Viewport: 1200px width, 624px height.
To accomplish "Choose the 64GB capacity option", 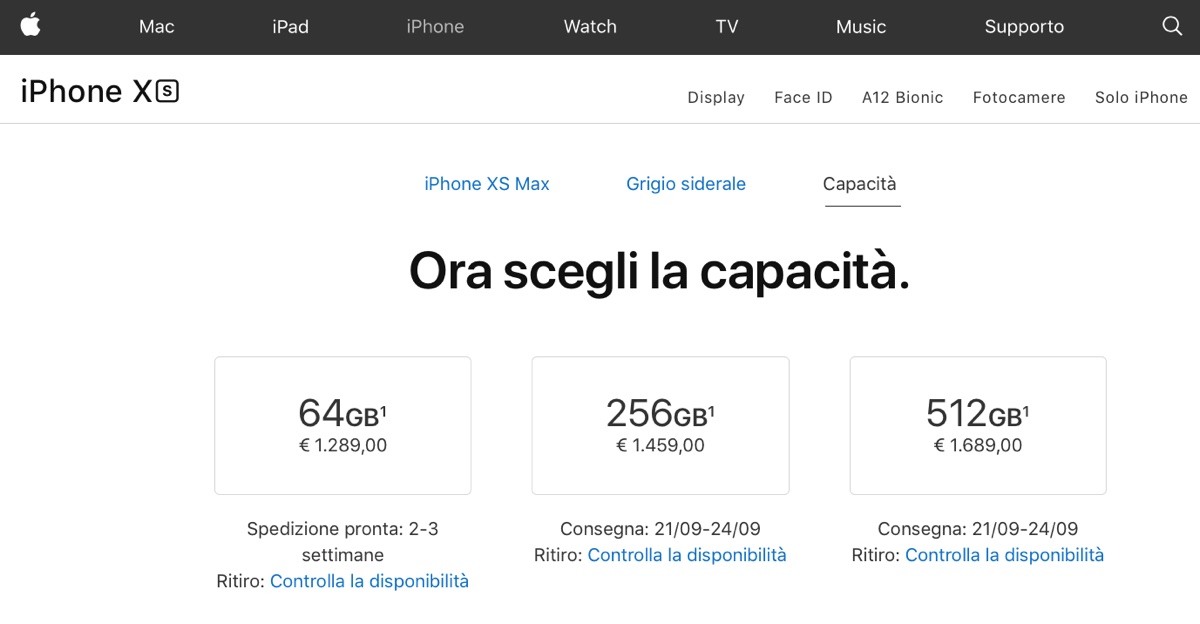I will click(343, 425).
